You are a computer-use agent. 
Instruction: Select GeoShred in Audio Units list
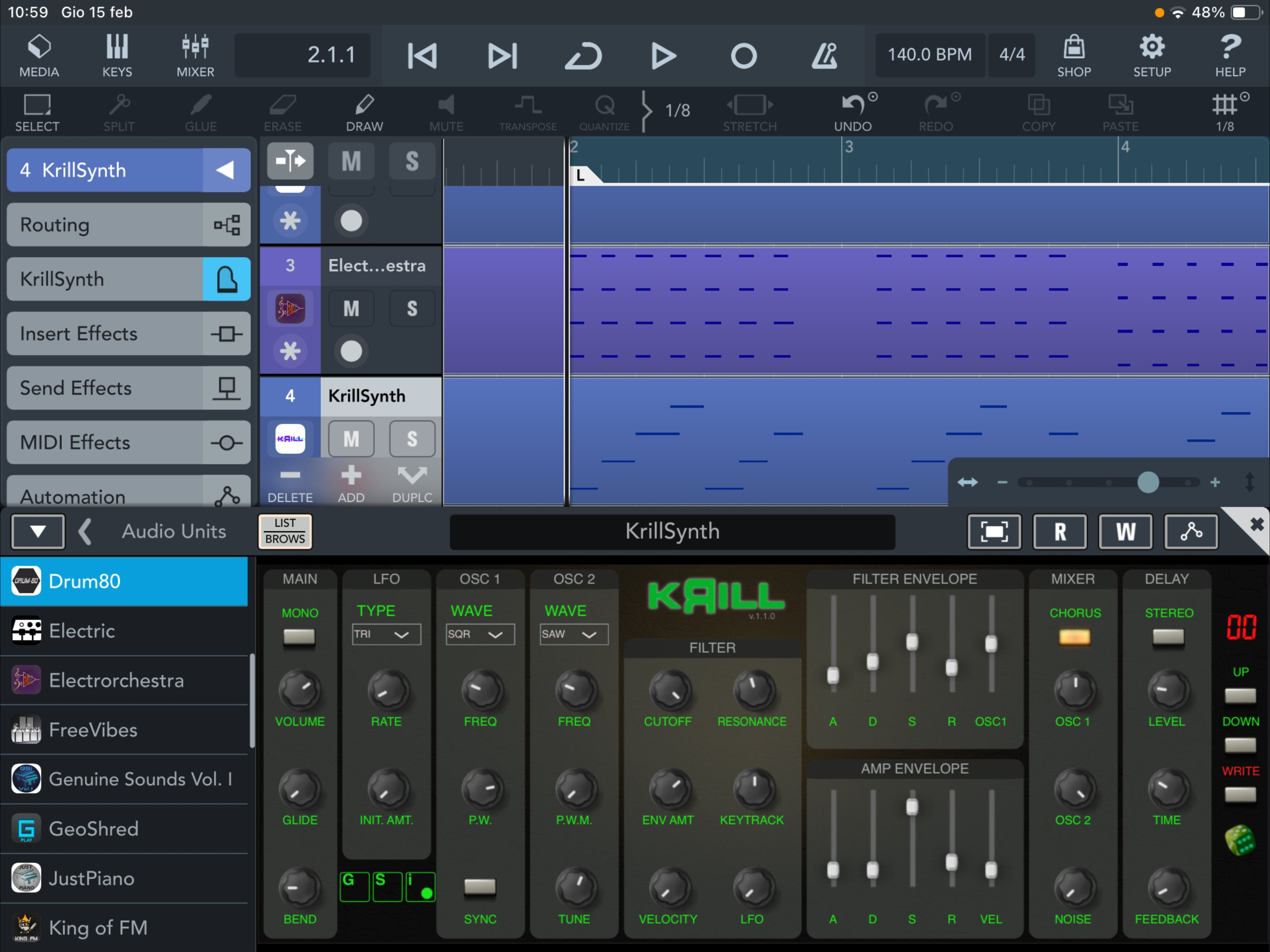(124, 828)
